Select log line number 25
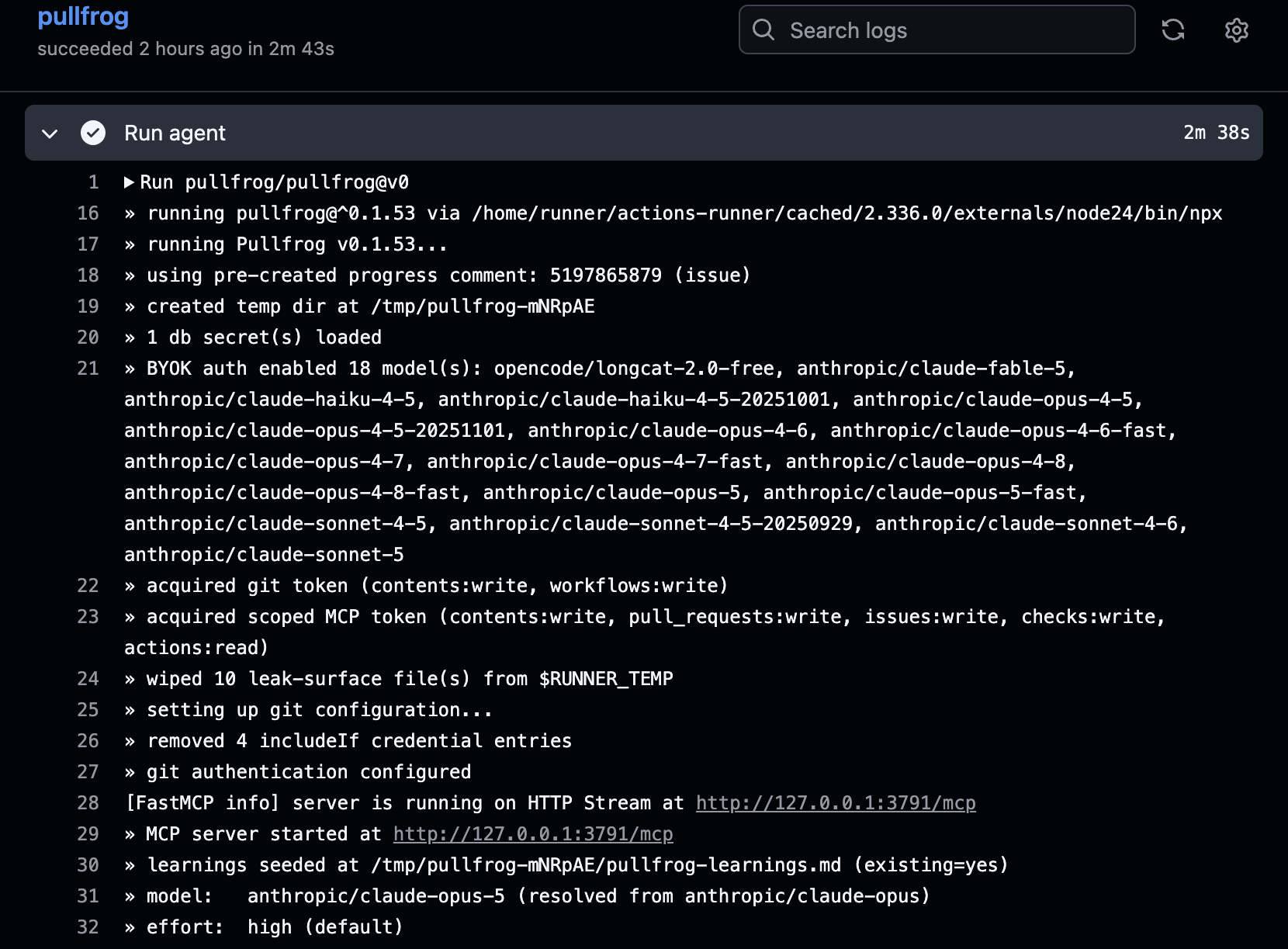1288x949 pixels. pyautogui.click(x=88, y=710)
